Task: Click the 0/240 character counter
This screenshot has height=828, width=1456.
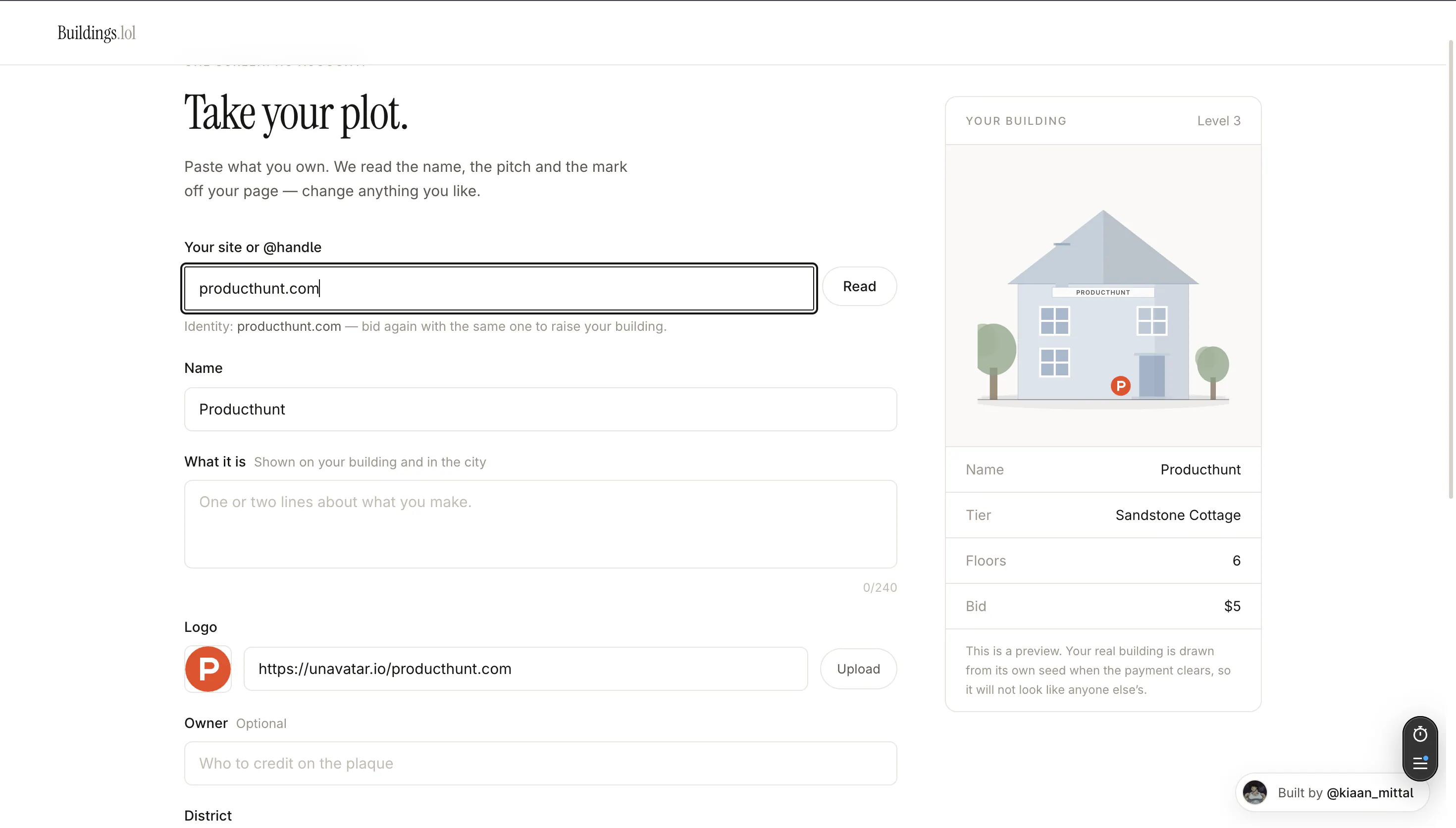Action: point(880,587)
